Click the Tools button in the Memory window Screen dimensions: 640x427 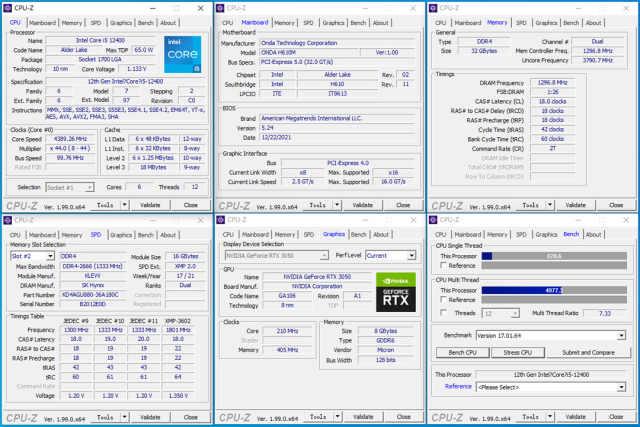point(530,205)
